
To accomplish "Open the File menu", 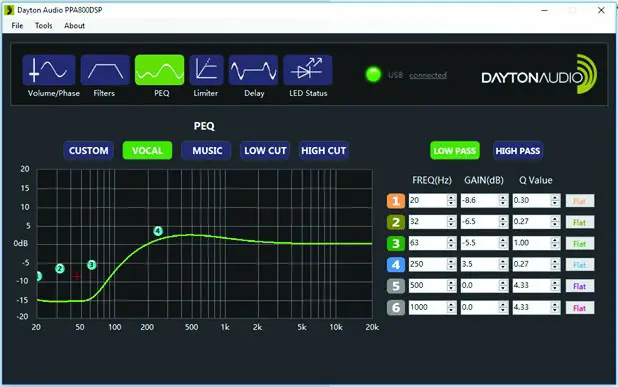I will tap(17, 26).
